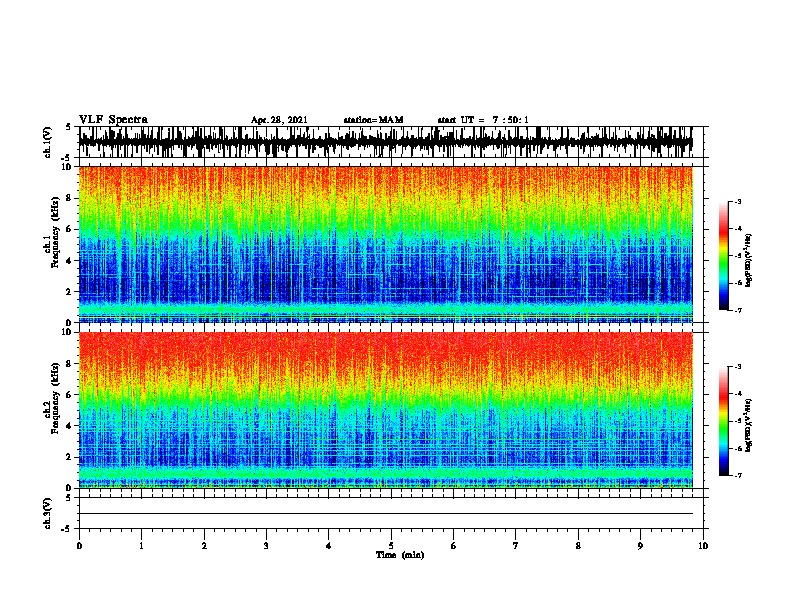The width and height of the screenshot is (792, 612).
Task: Click time axis tick label "3"
Action: pyautogui.click(x=266, y=546)
